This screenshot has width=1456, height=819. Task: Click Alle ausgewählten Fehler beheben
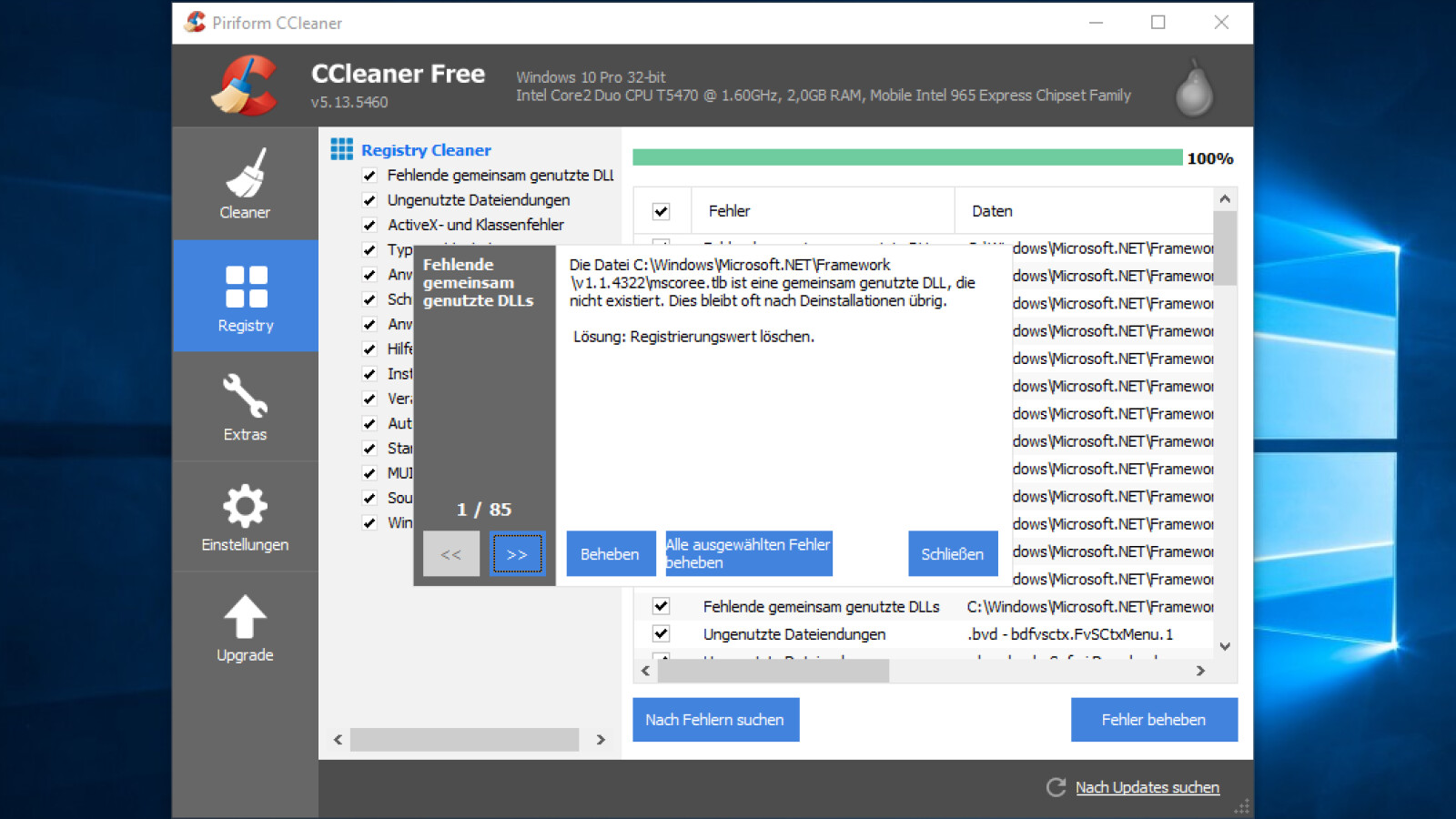click(749, 553)
